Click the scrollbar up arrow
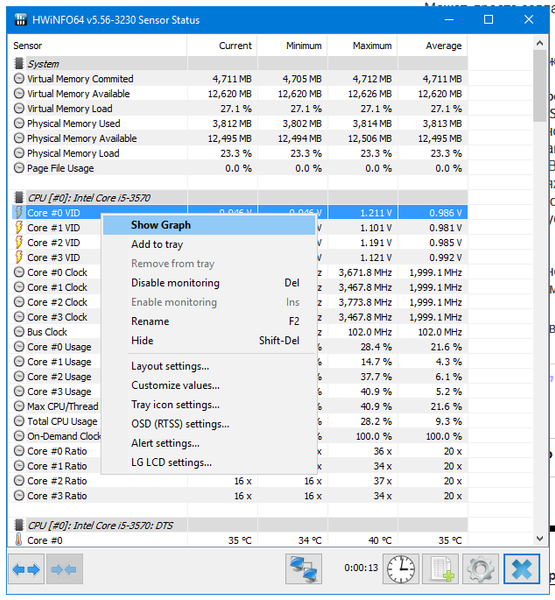The height and width of the screenshot is (600, 555). click(x=540, y=43)
